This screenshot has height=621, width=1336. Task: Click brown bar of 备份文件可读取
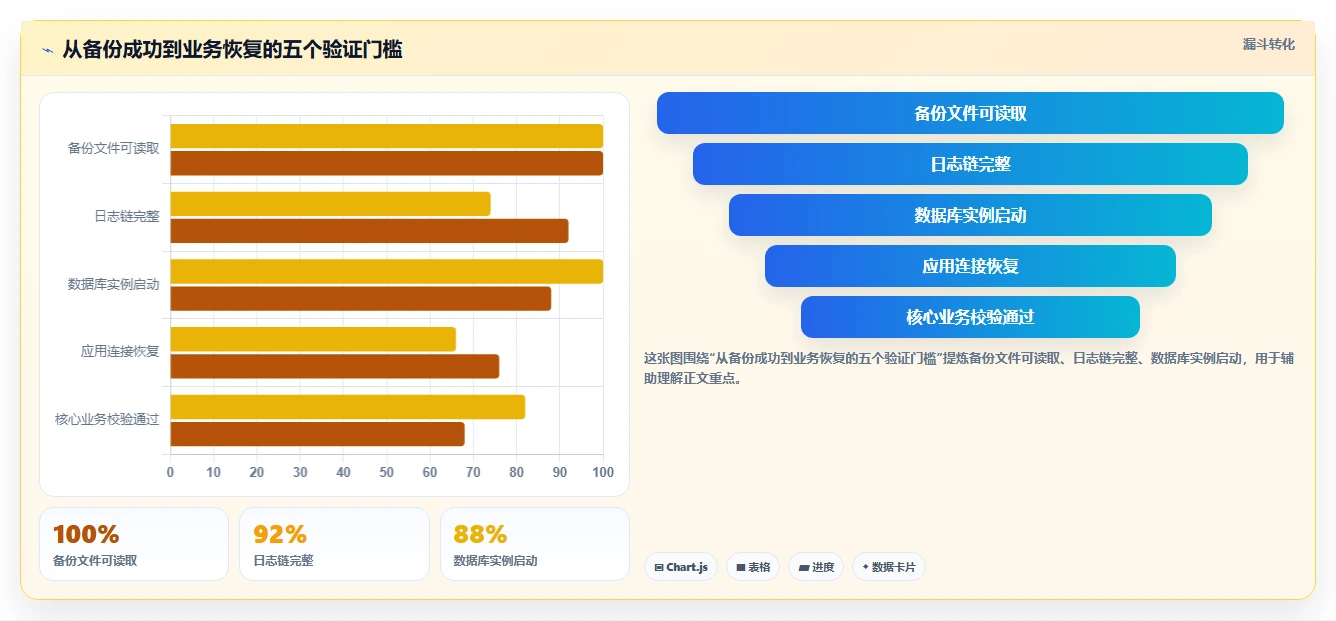click(386, 163)
